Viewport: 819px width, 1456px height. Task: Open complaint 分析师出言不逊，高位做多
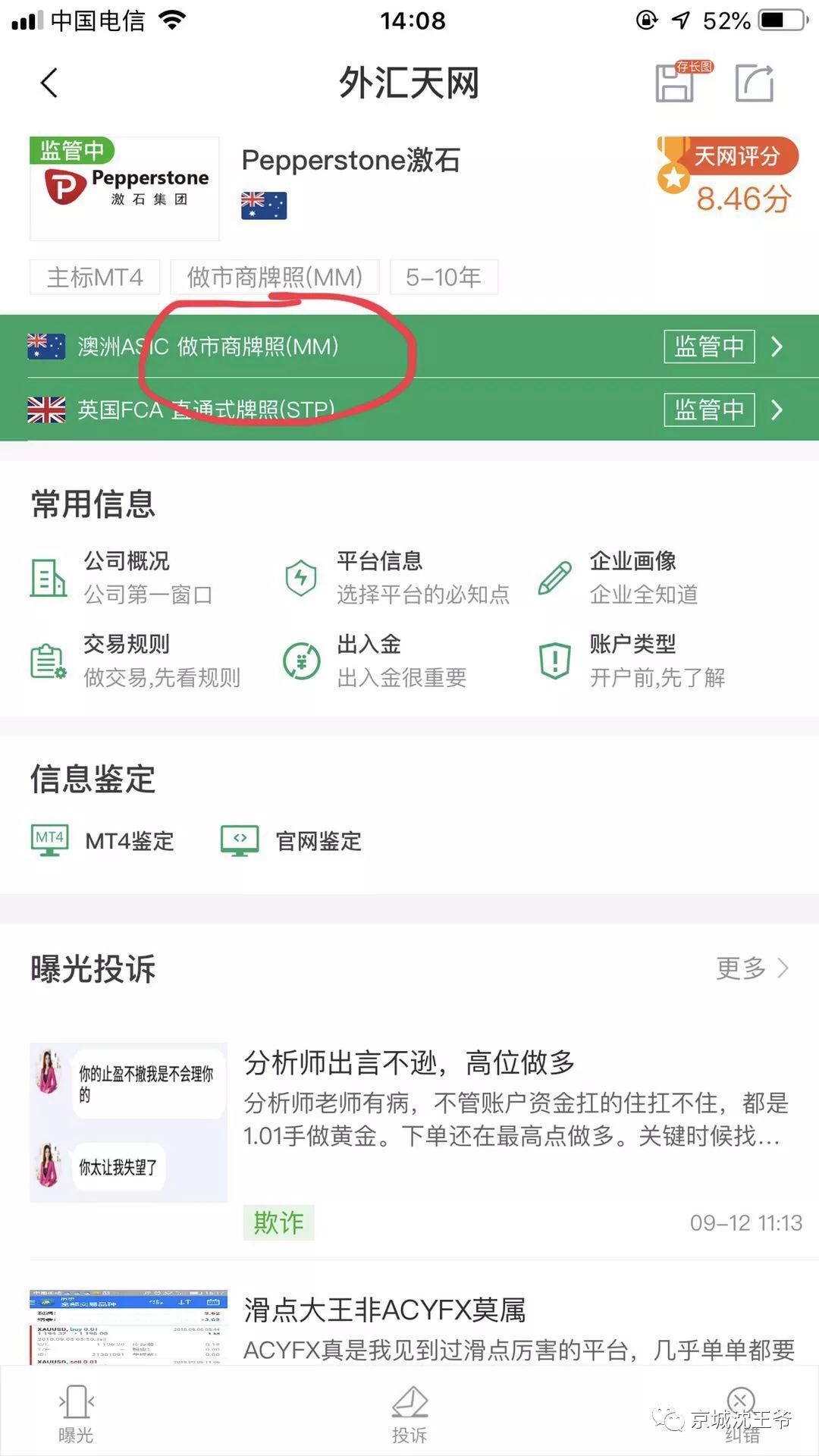(x=409, y=1063)
